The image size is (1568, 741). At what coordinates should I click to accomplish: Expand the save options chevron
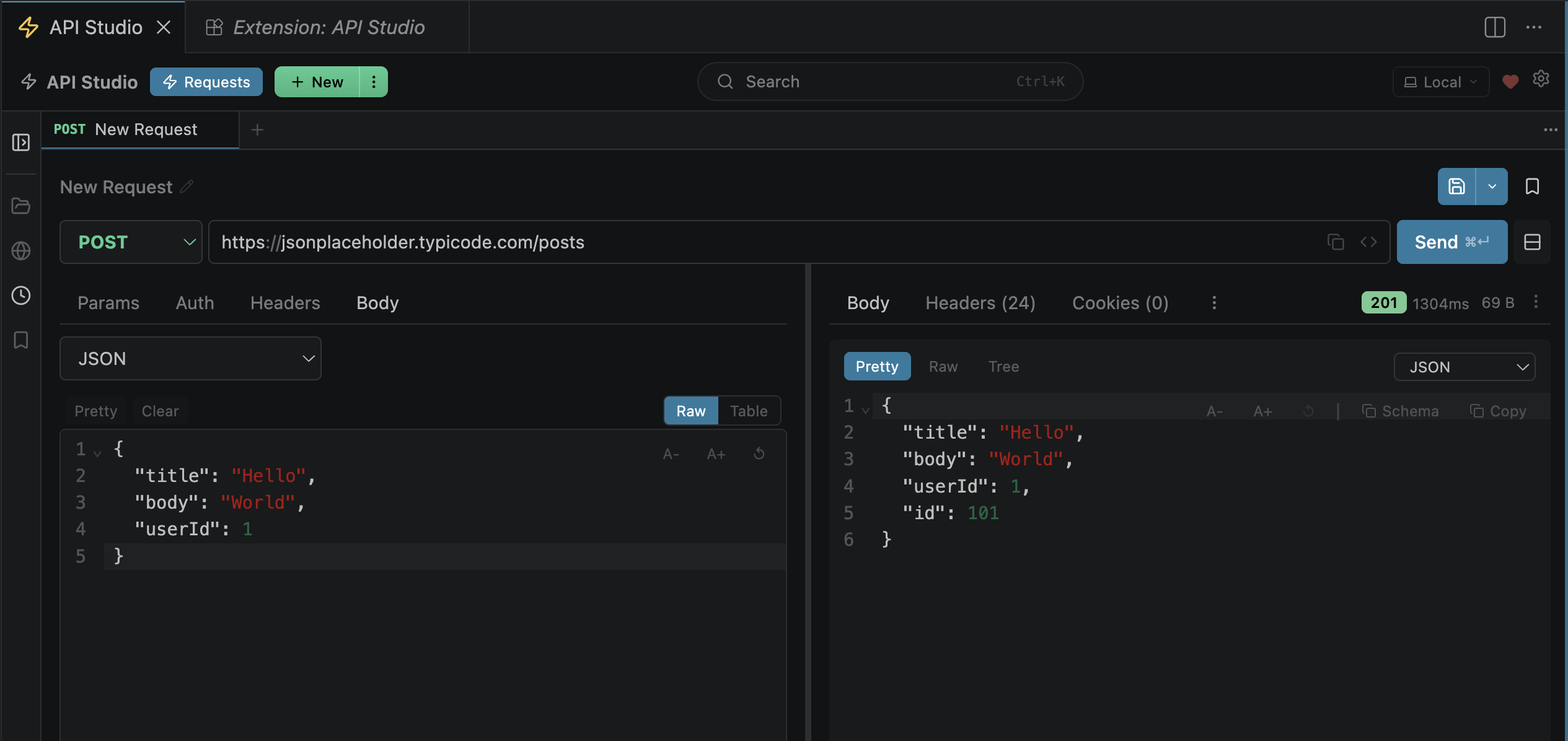(1492, 186)
